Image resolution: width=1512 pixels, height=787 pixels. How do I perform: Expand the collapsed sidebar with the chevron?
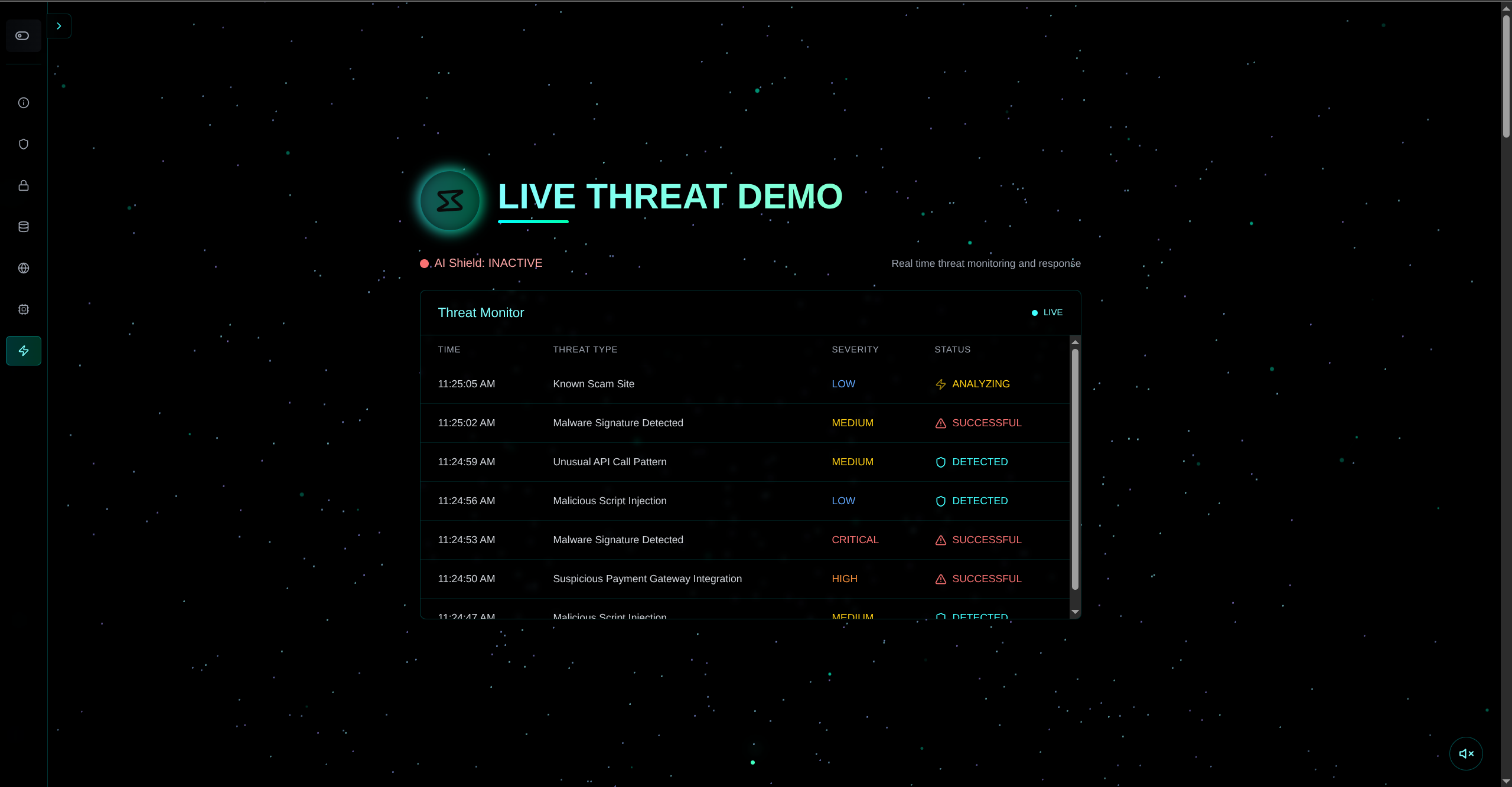pyautogui.click(x=59, y=25)
